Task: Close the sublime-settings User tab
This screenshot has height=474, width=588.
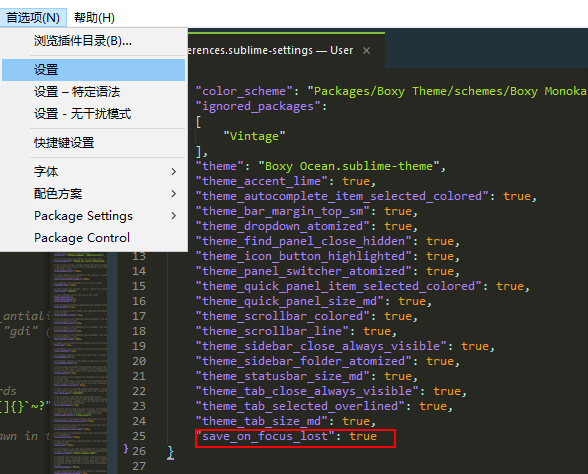Action: point(367,51)
